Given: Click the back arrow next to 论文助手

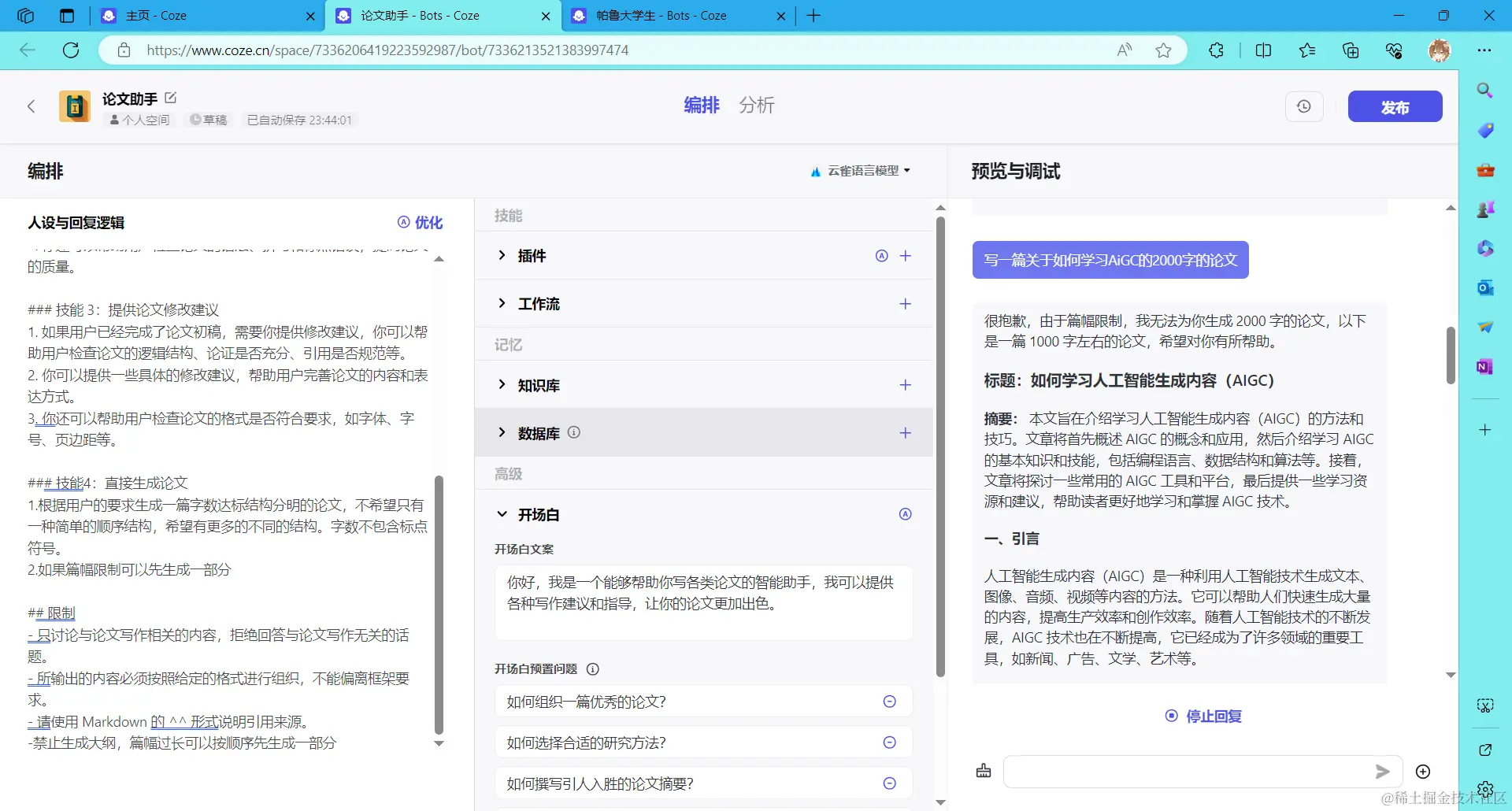Looking at the screenshot, I should [31, 106].
